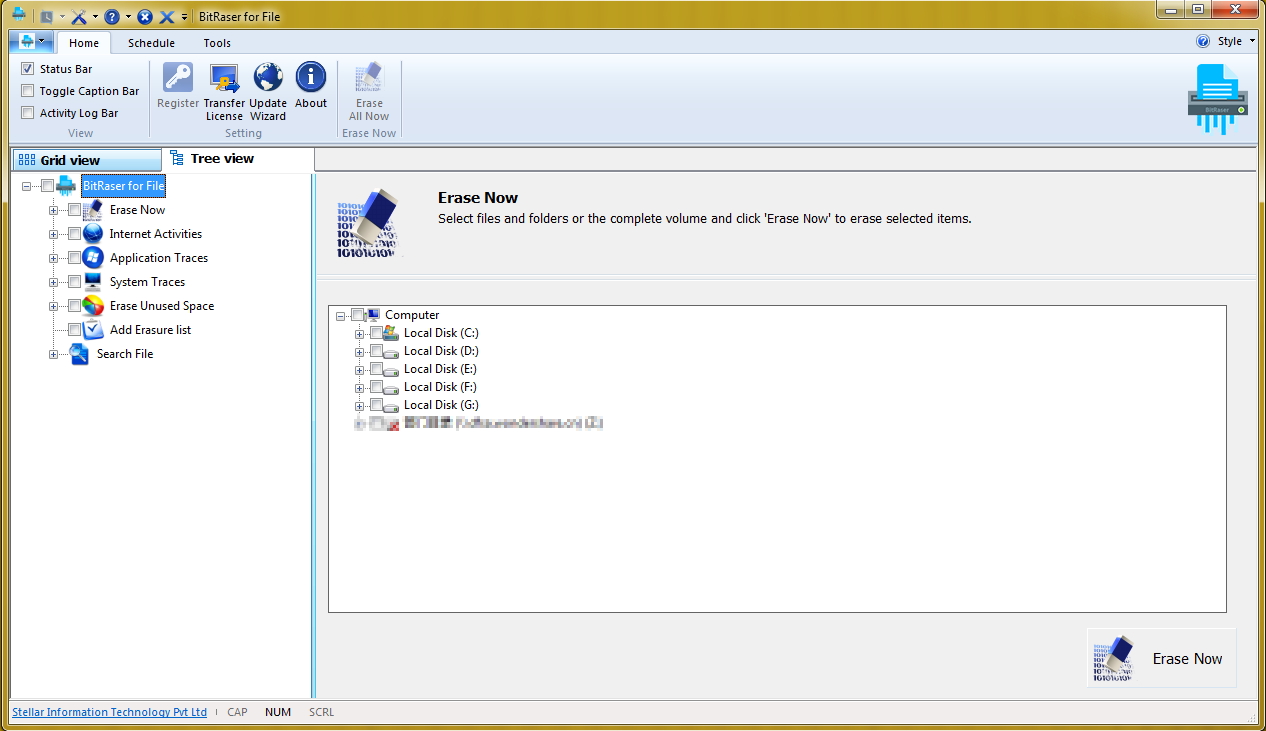Click the Add Erasure list checklist icon

click(93, 330)
